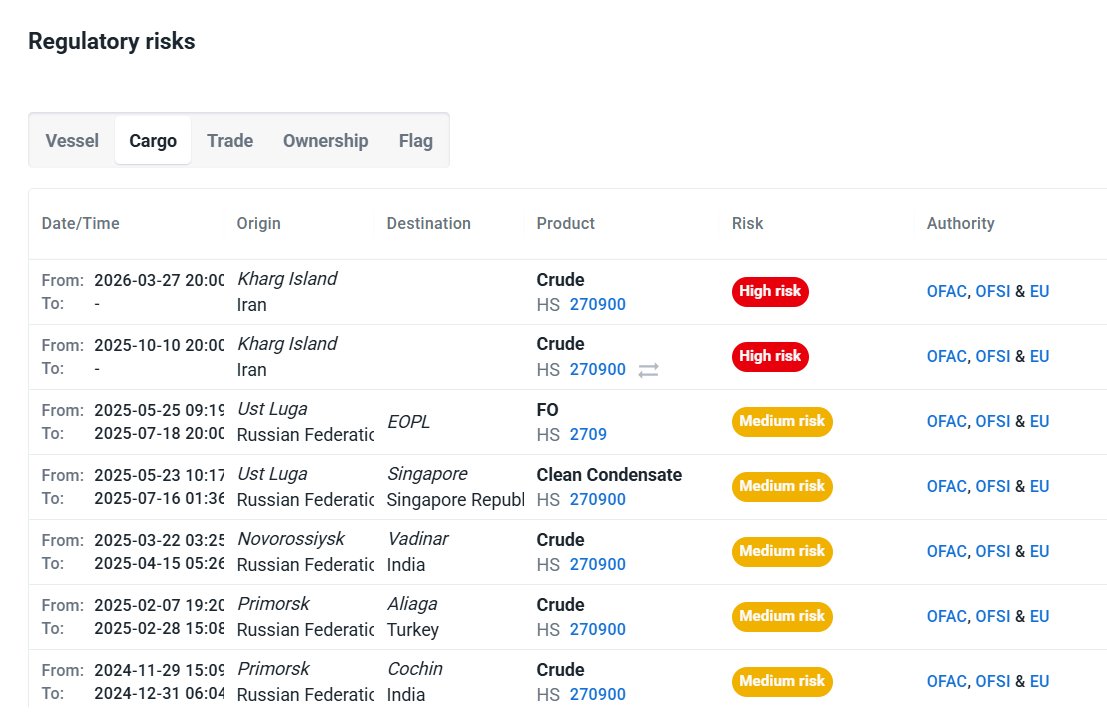Click the EOPL destination cell

409,421
